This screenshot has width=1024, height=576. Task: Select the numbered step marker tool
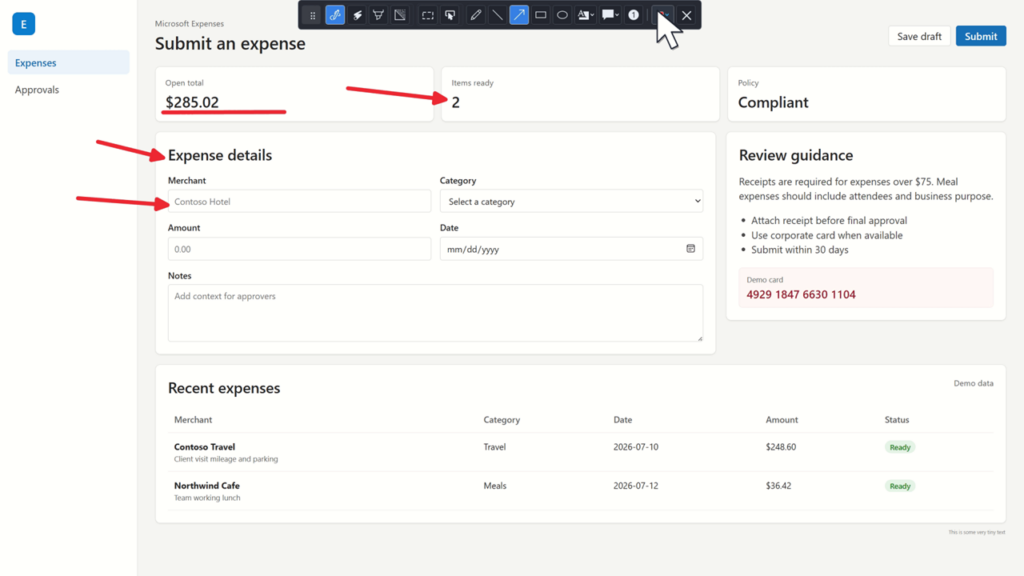point(633,15)
